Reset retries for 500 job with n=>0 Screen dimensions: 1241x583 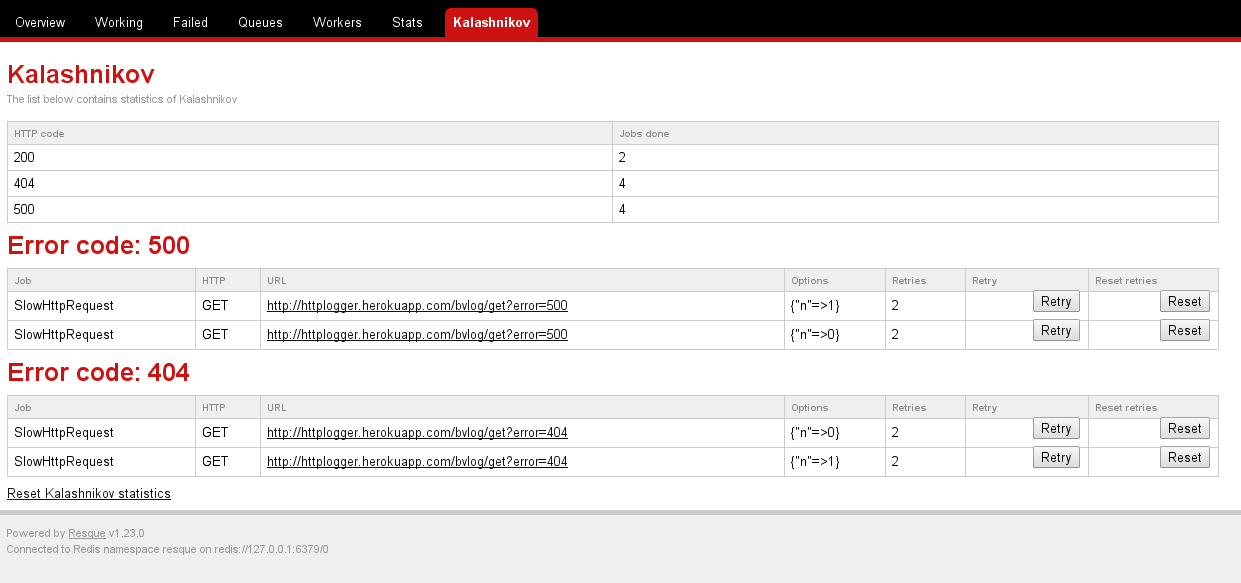coord(1184,330)
